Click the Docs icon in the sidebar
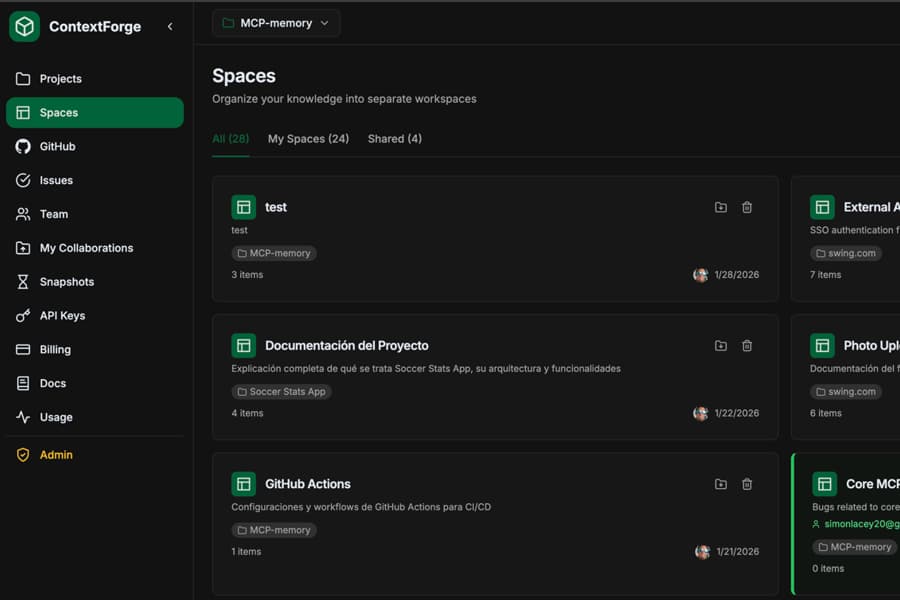 (x=23, y=383)
